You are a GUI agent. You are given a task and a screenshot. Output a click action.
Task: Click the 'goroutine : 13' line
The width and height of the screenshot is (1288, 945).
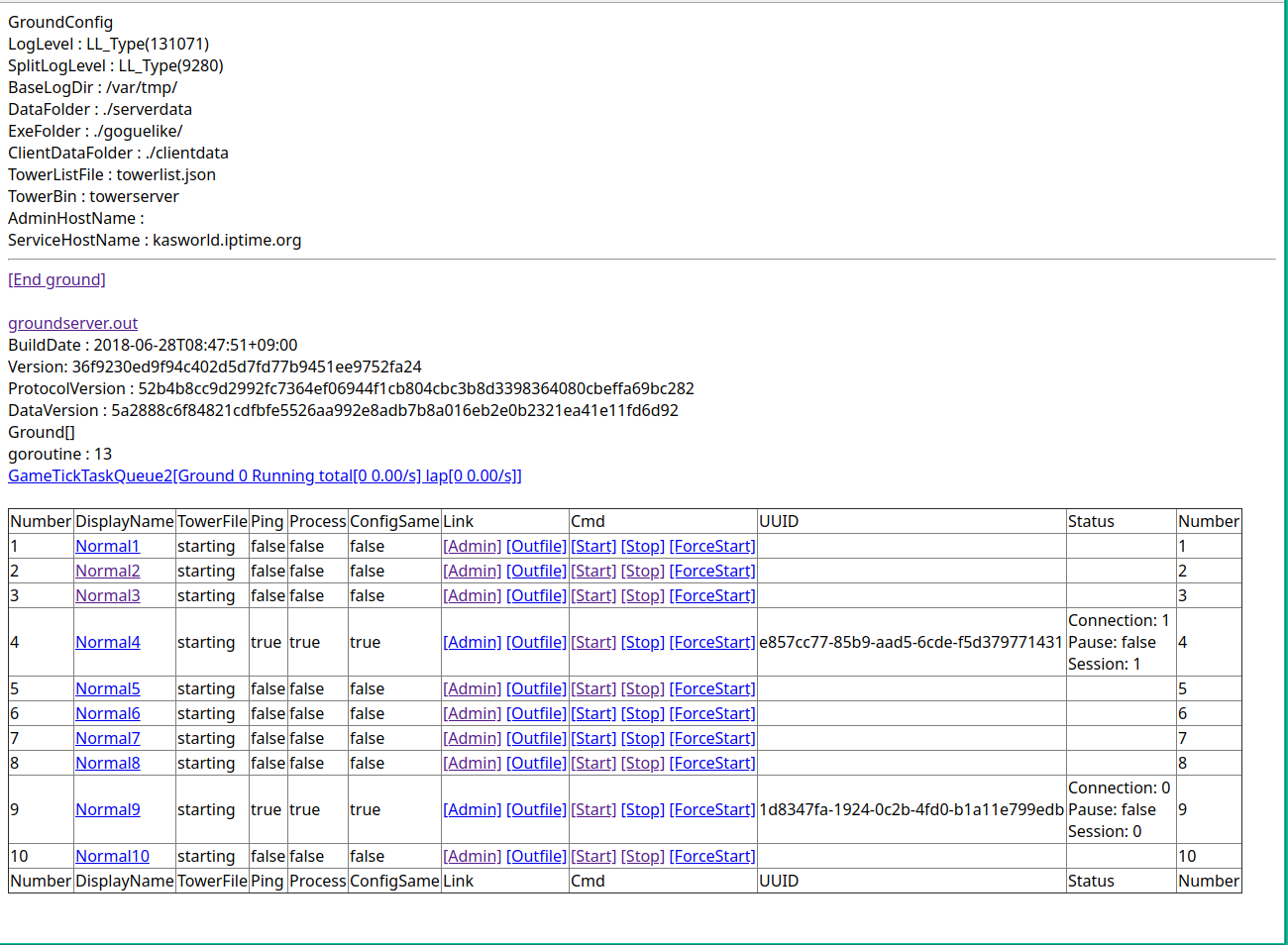point(59,454)
